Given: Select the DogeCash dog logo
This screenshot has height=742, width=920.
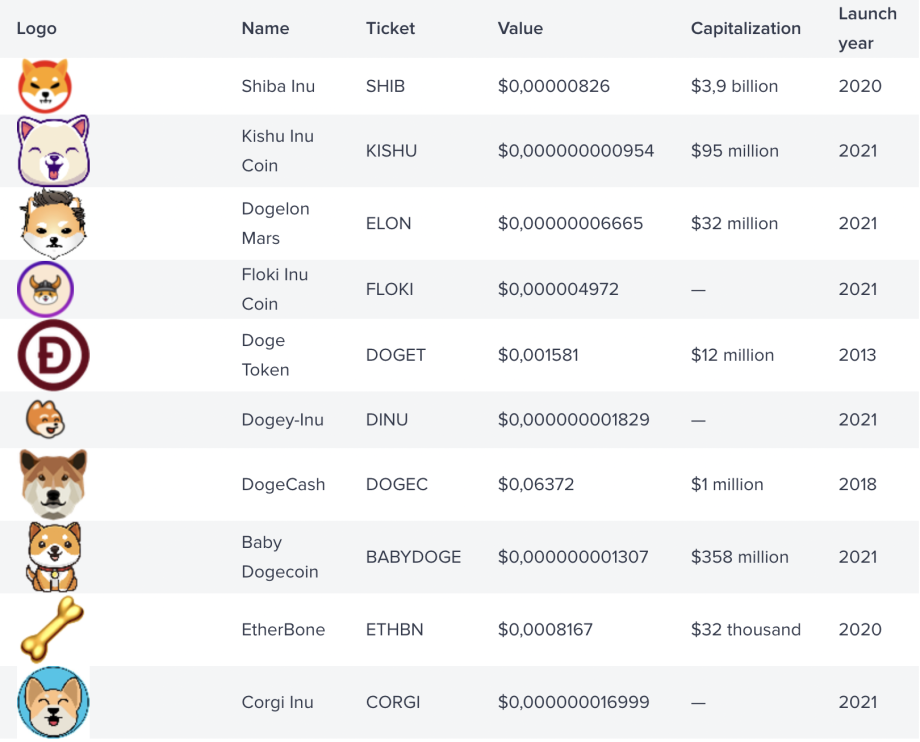Looking at the screenshot, I should (x=53, y=484).
